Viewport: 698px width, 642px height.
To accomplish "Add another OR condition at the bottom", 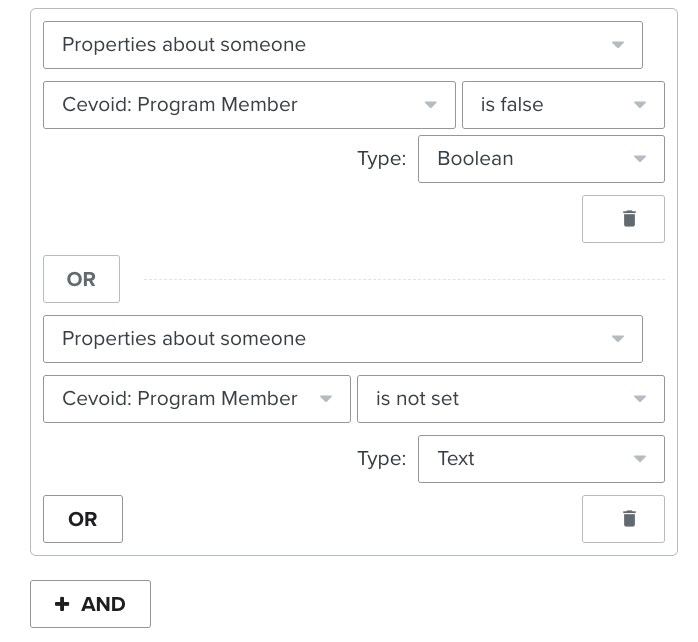I will 83,519.
